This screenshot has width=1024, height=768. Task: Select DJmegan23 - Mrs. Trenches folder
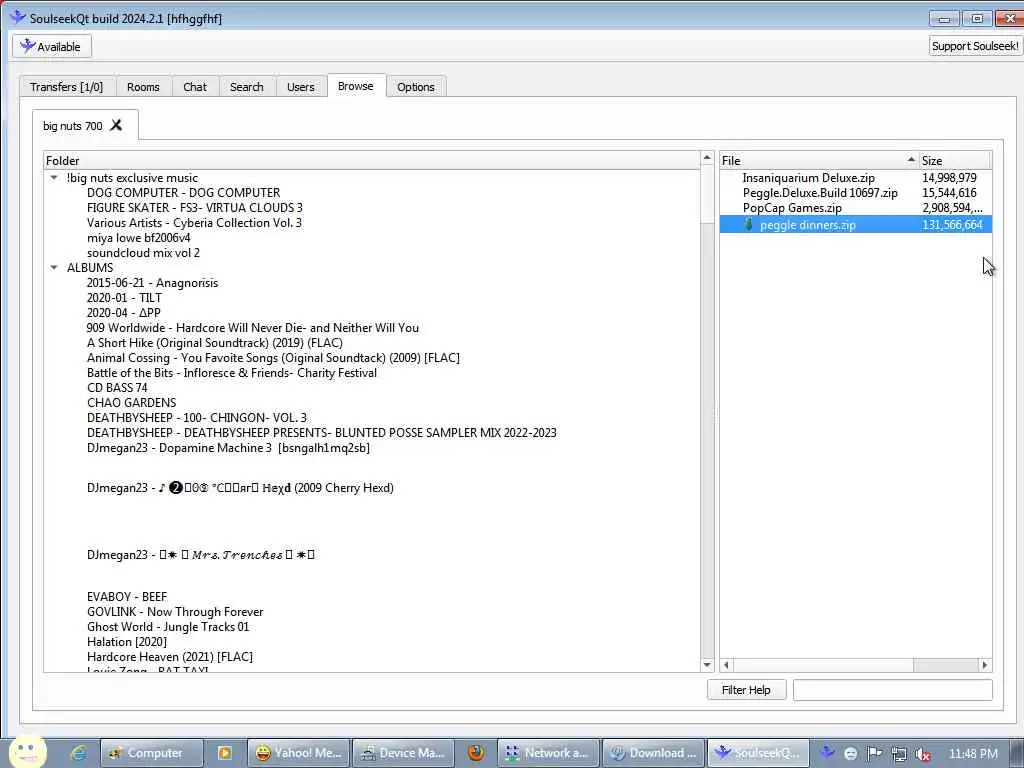200,555
